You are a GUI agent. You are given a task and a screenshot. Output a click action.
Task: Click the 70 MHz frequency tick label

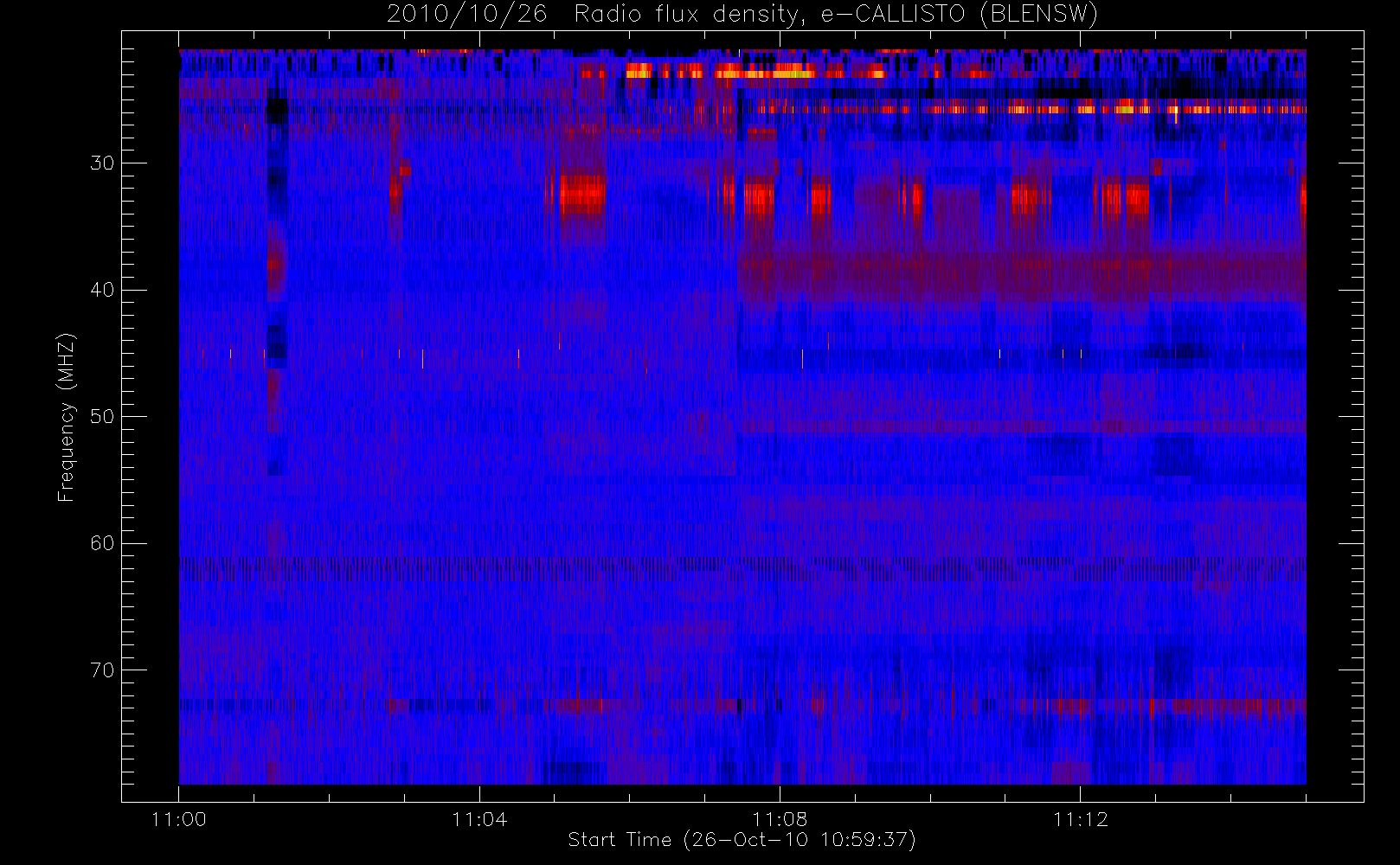coord(102,670)
